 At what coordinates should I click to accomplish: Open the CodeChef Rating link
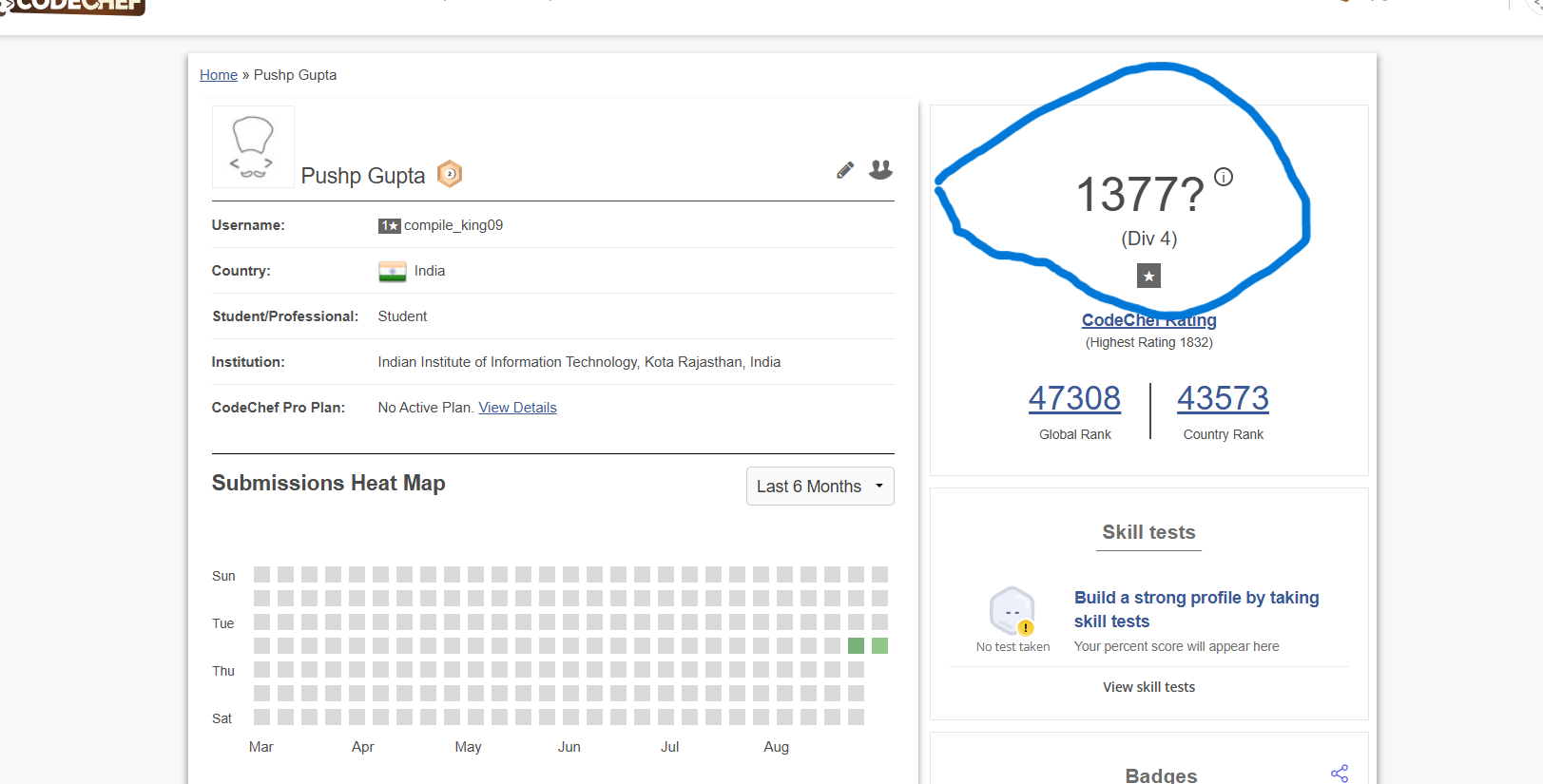point(1148,320)
